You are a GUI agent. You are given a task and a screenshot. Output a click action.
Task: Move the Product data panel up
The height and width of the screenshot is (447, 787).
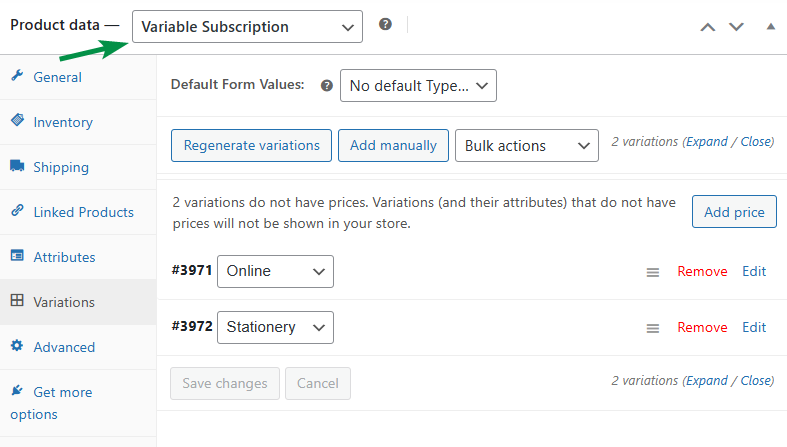(708, 27)
